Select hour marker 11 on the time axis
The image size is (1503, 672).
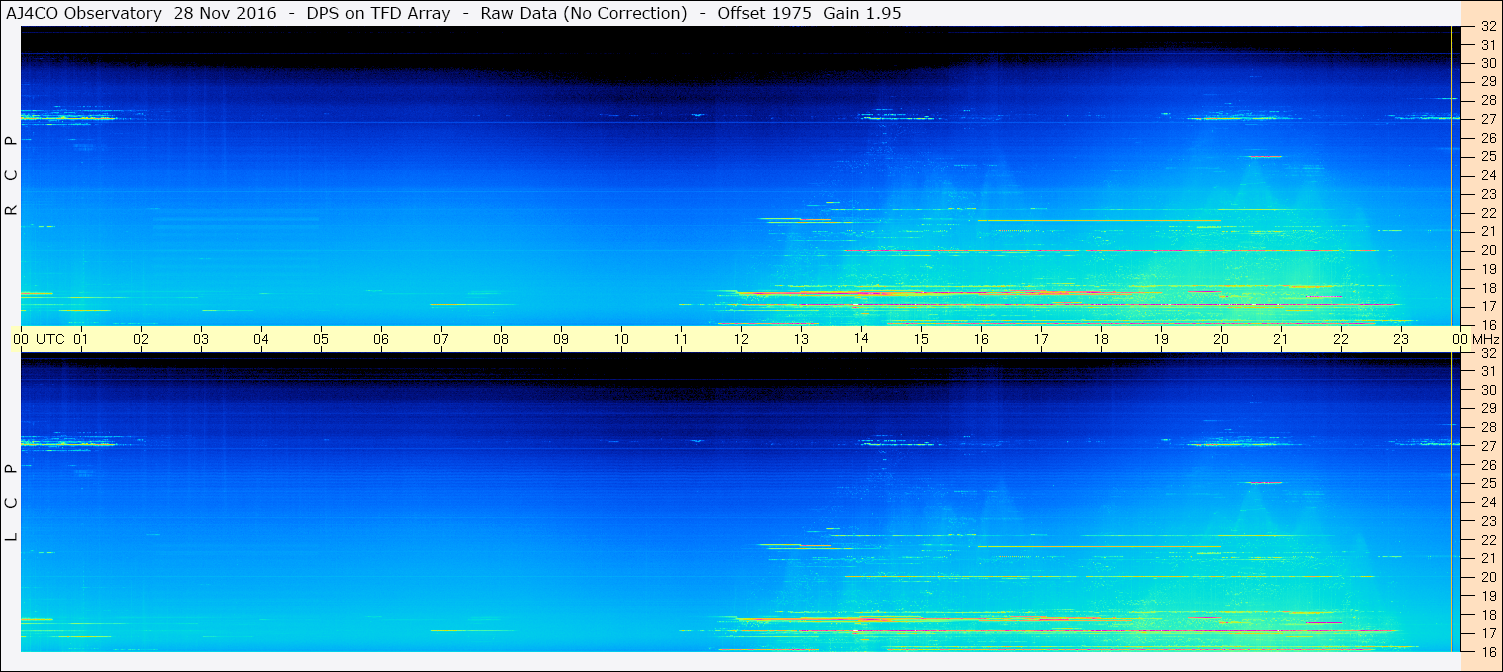click(x=681, y=339)
